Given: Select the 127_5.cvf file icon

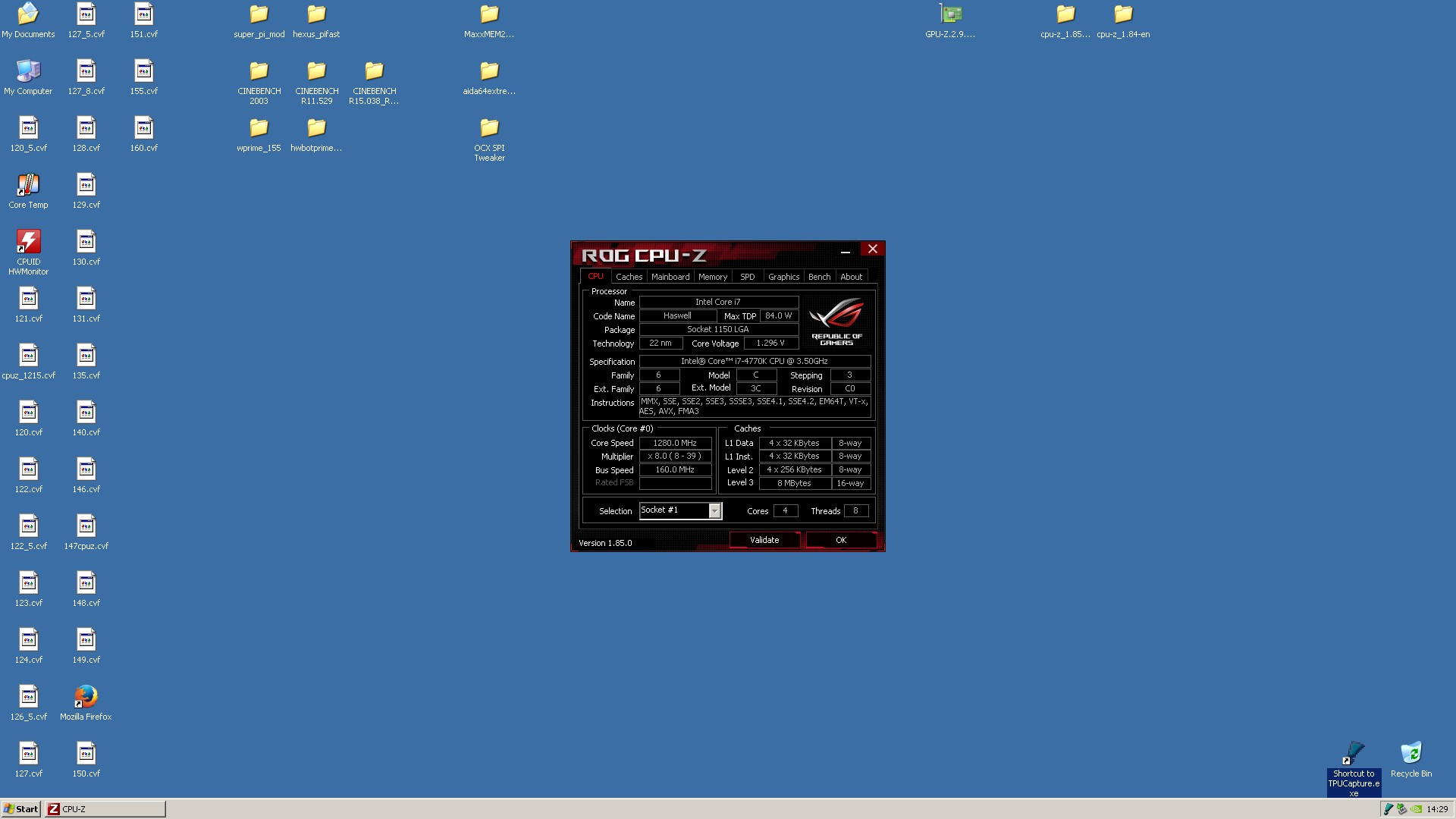Looking at the screenshot, I should pos(86,20).
